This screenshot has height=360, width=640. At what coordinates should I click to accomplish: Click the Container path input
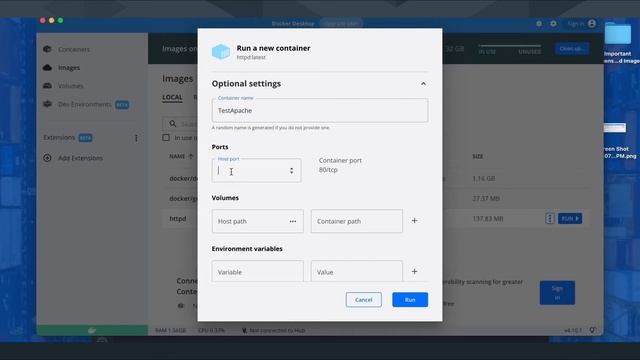pyautogui.click(x=357, y=221)
